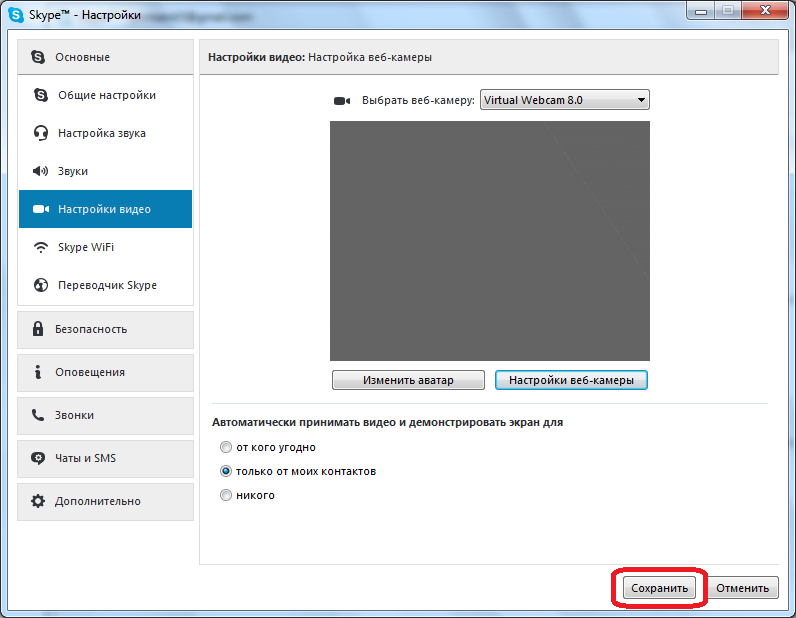The image size is (796, 618).
Task: Click the Отменить button
Action: 743,588
